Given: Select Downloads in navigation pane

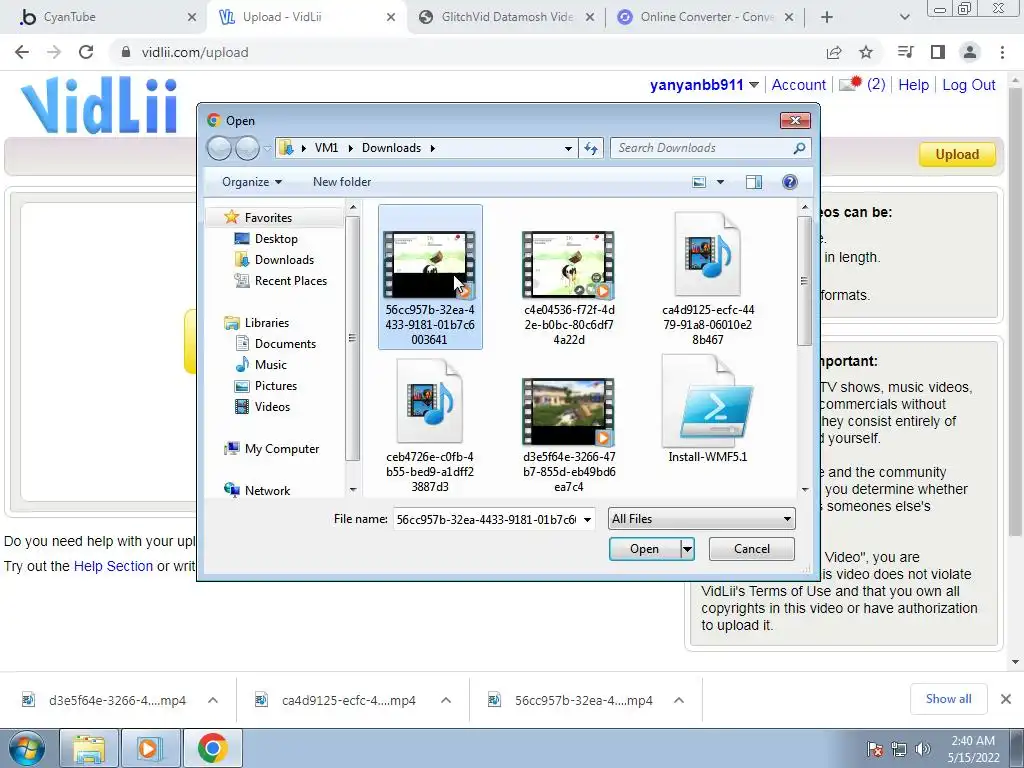Looking at the screenshot, I should pos(283,260).
